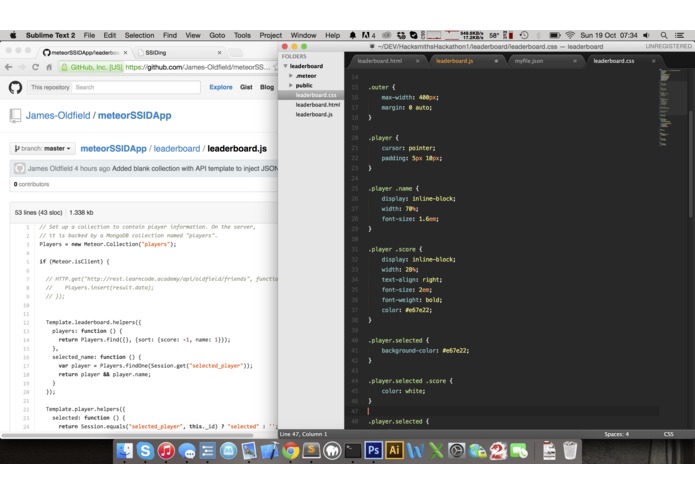Reload the Chrome page
The height and width of the screenshot is (494, 695).
35,67
